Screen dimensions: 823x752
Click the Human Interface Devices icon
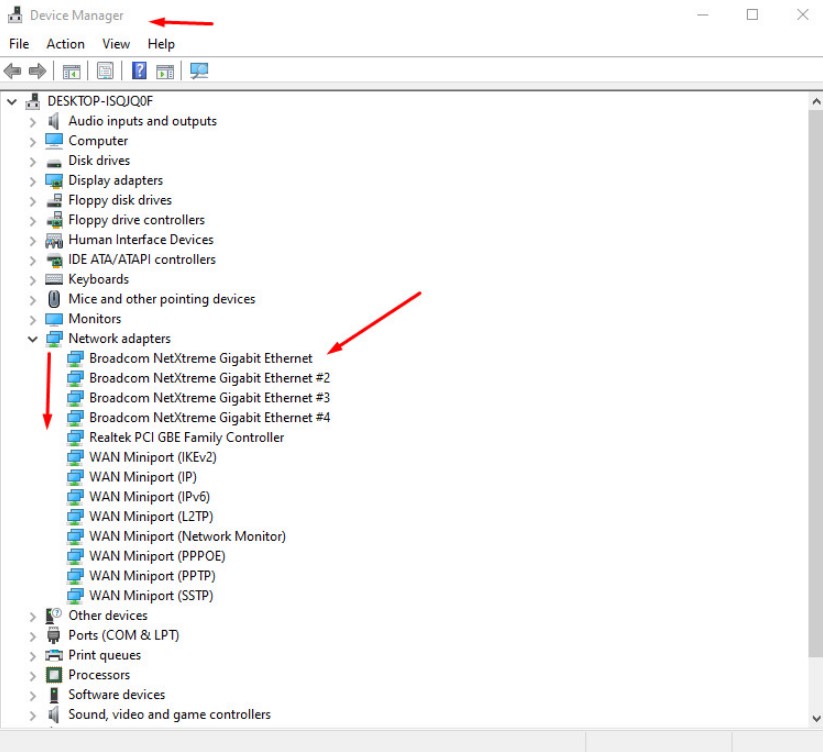[54, 240]
